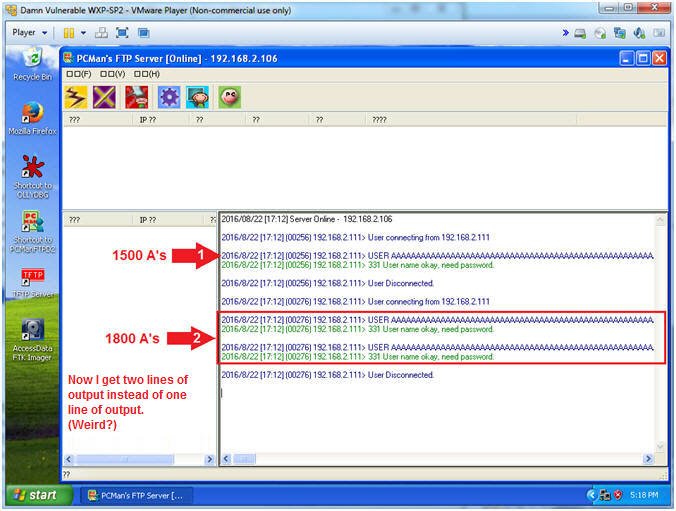Click left-pane scroll left arrow
This screenshot has width=676, height=511.
pyautogui.click(x=69, y=459)
